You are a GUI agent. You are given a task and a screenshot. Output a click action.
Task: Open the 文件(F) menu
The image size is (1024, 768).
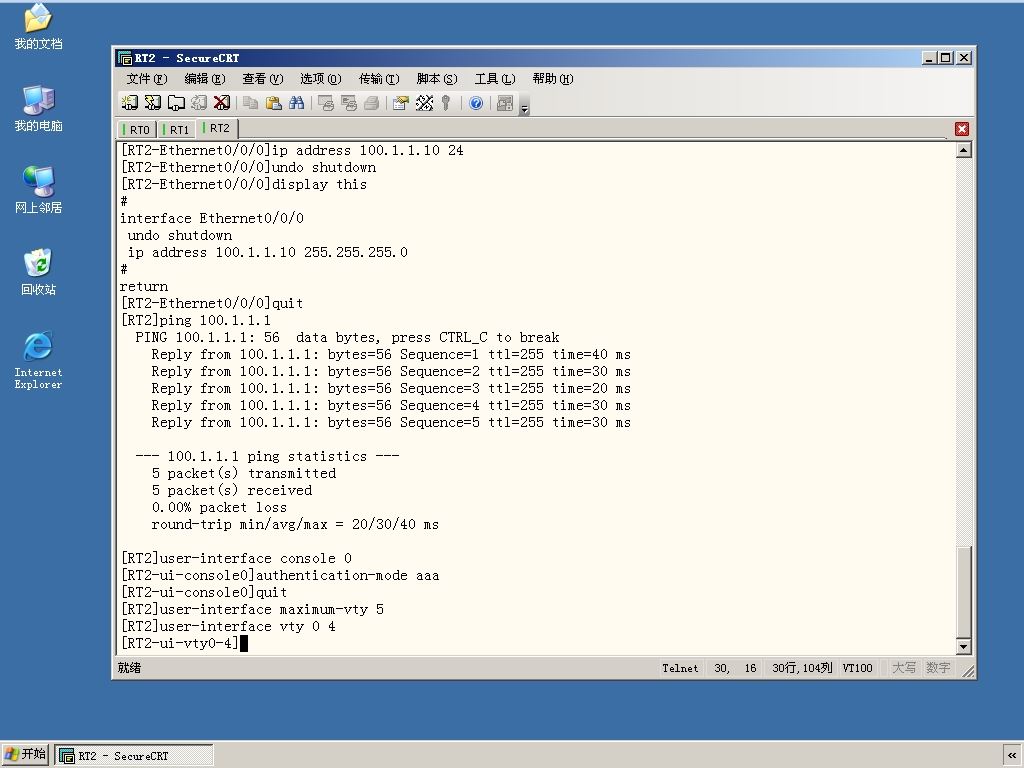pos(146,79)
